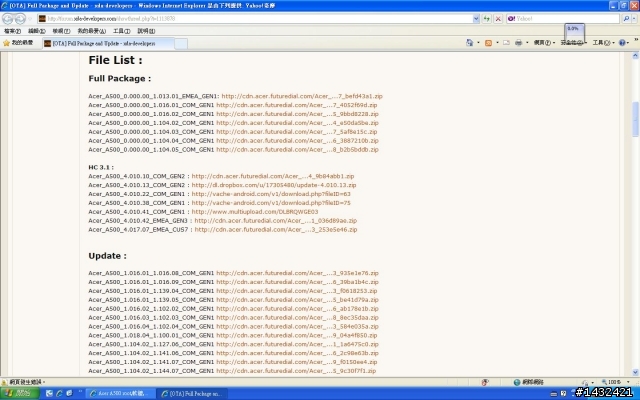Open the multiupload.com DLBRQWGE03 link
This screenshot has height=400, width=640.
point(255,212)
